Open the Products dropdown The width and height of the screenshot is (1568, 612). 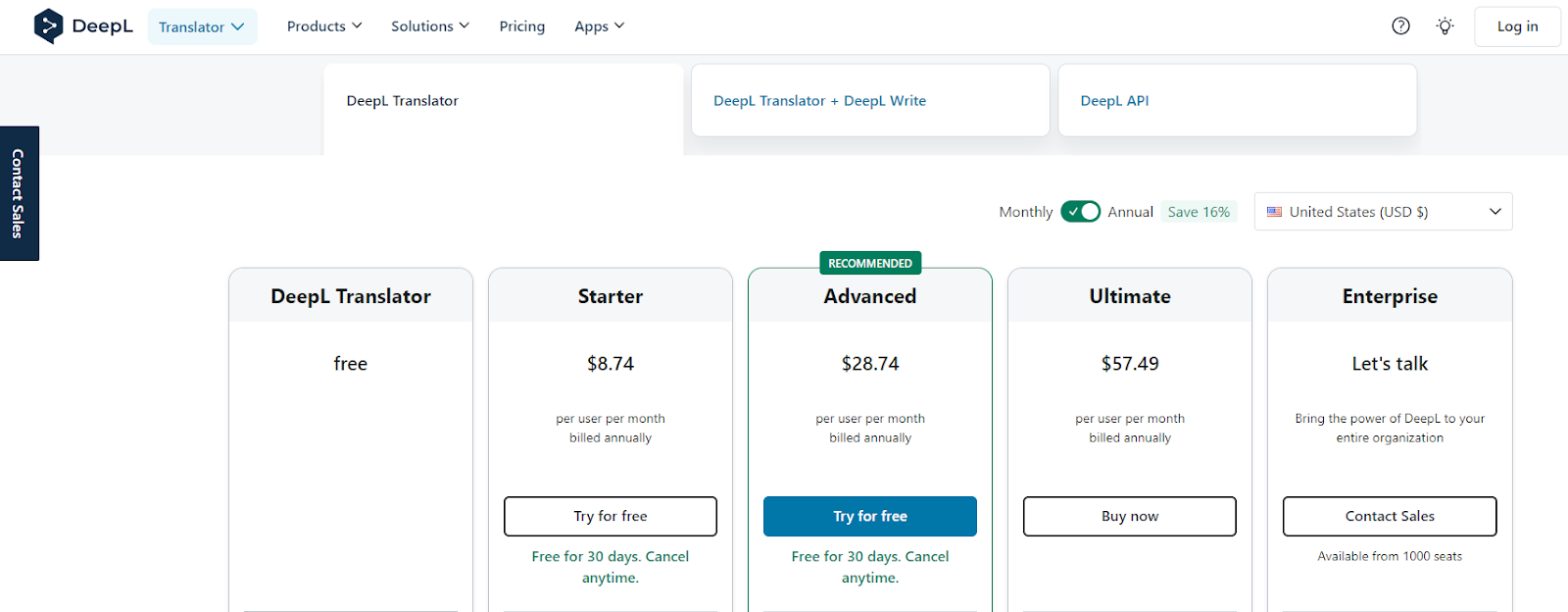click(x=323, y=25)
